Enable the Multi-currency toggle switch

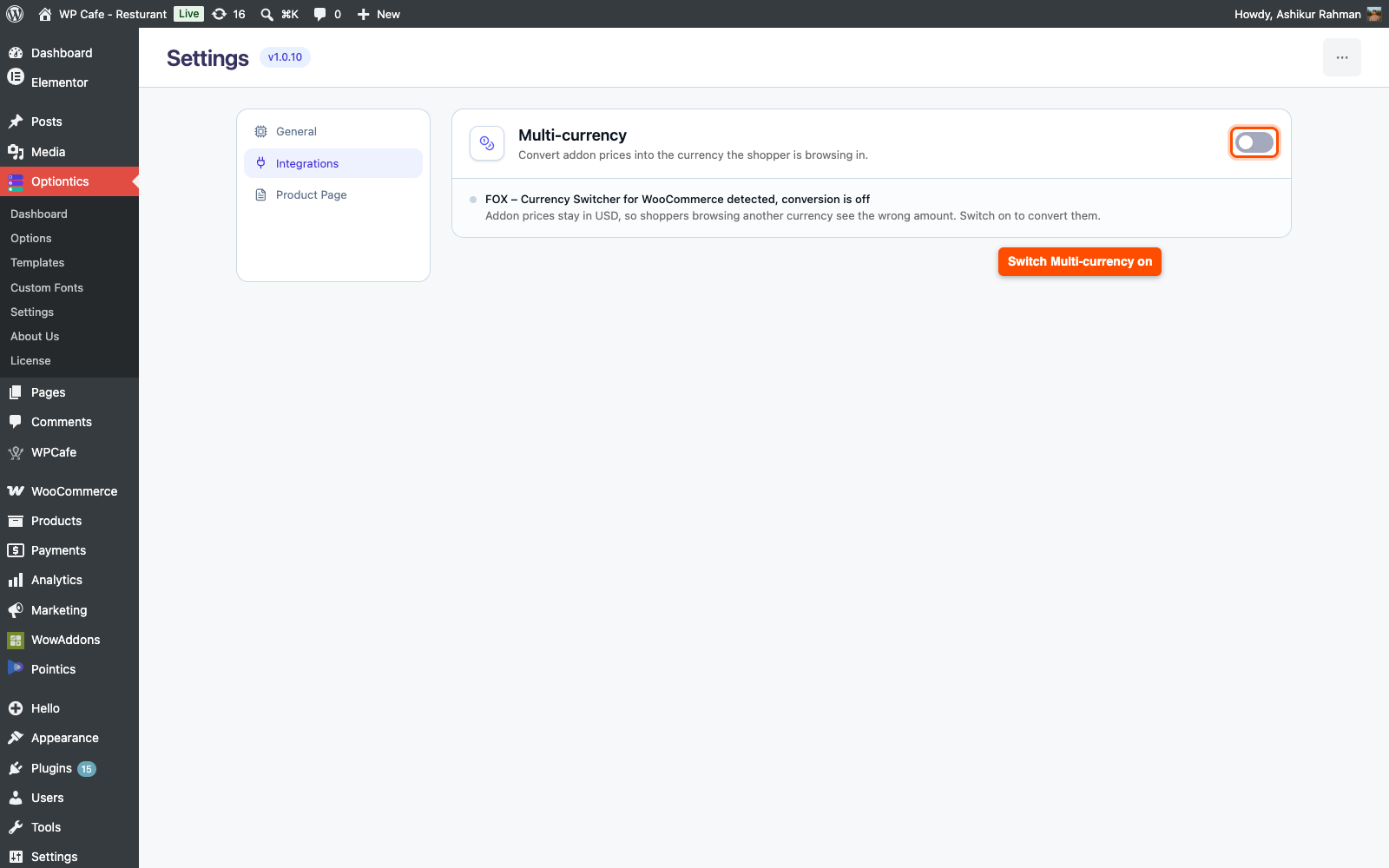[x=1254, y=142]
